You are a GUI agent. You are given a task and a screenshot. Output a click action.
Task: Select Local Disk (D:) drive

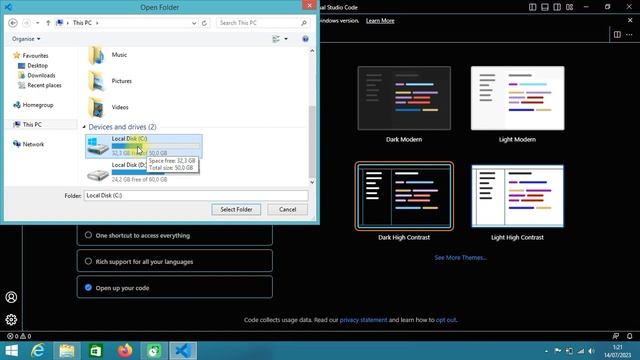pyautogui.click(x=143, y=172)
